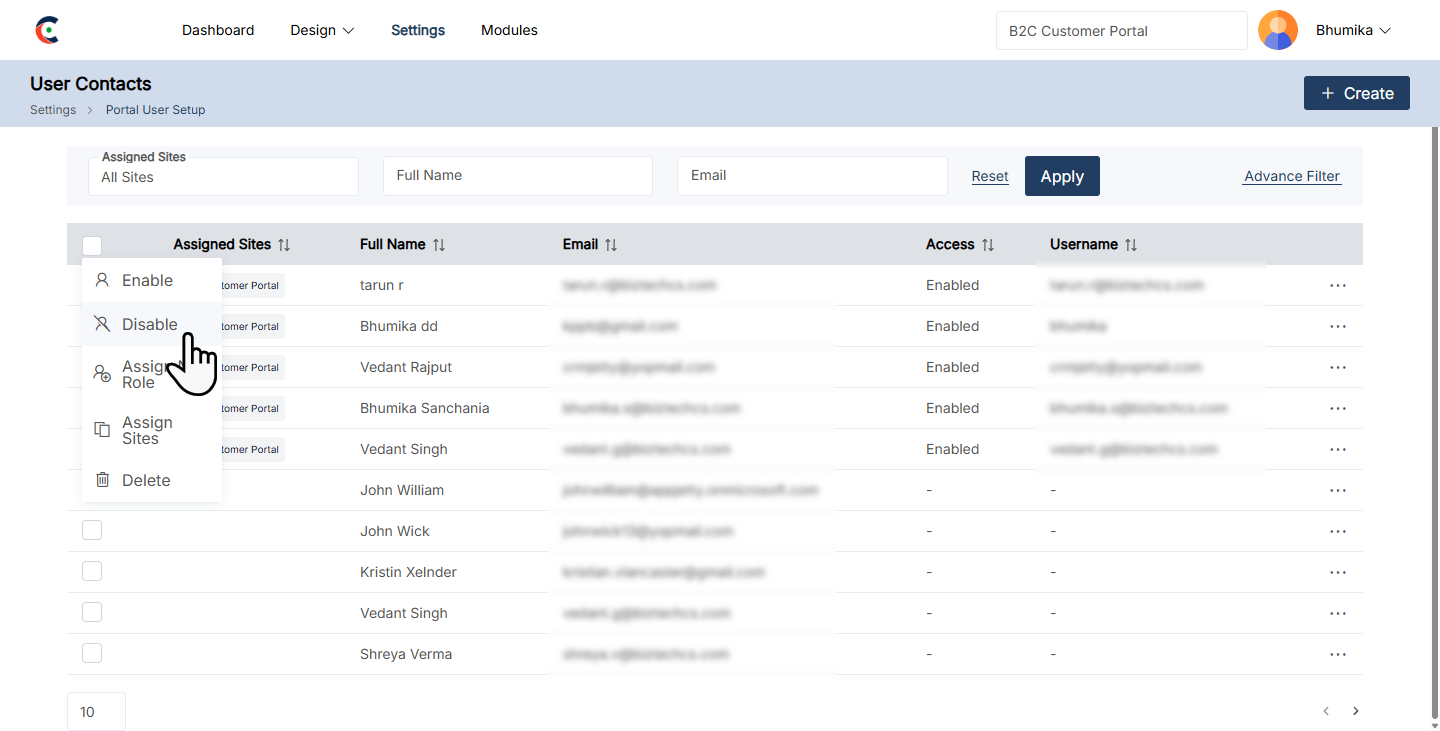Screen dimensions: 1440x731
Task: Open actions menu for tarun r row
Action: 1337,286
